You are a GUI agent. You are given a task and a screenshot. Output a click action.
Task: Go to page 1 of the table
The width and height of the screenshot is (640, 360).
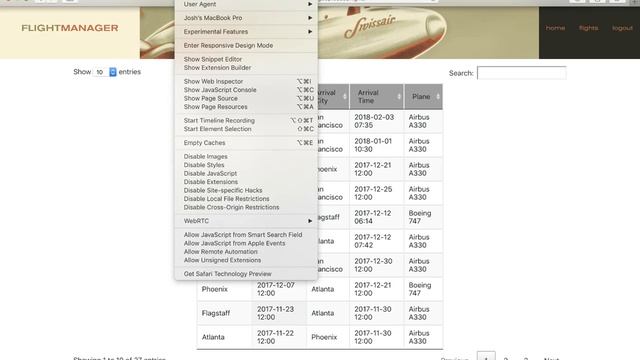(x=486, y=357)
